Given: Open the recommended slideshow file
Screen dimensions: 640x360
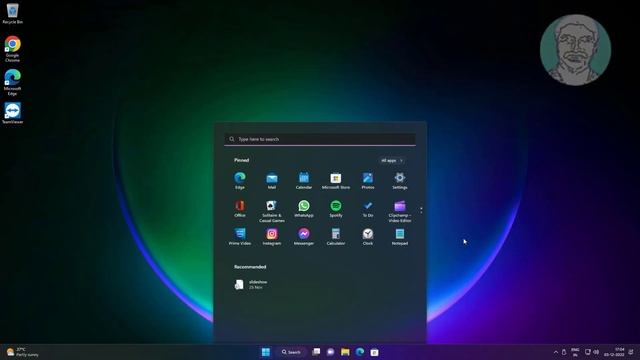Looking at the screenshot, I should pos(251,284).
